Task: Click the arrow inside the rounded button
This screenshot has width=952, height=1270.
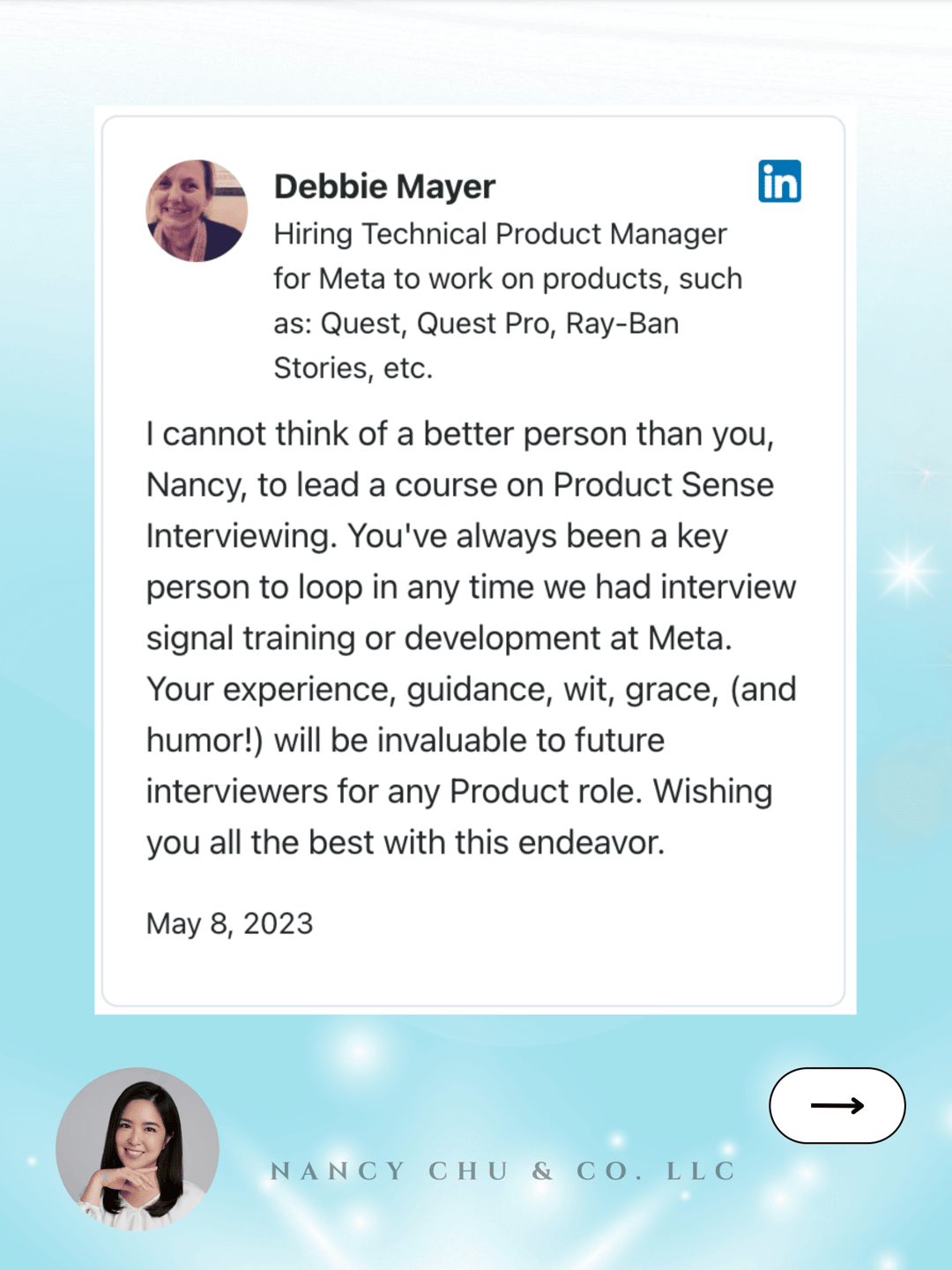Action: [837, 1105]
